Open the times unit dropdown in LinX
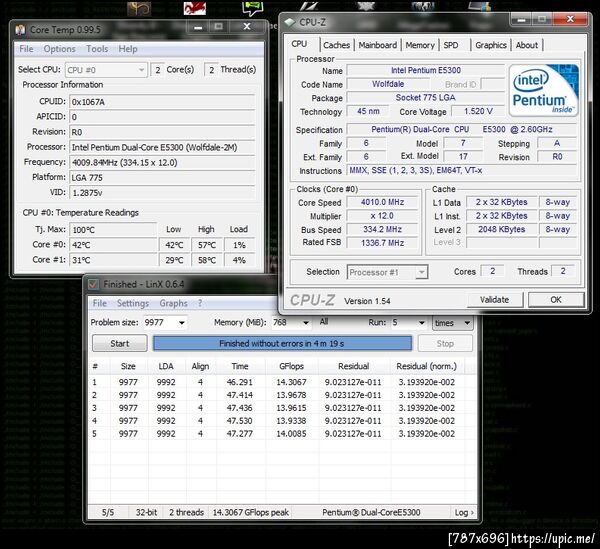This screenshot has height=549, width=600. click(x=452, y=323)
